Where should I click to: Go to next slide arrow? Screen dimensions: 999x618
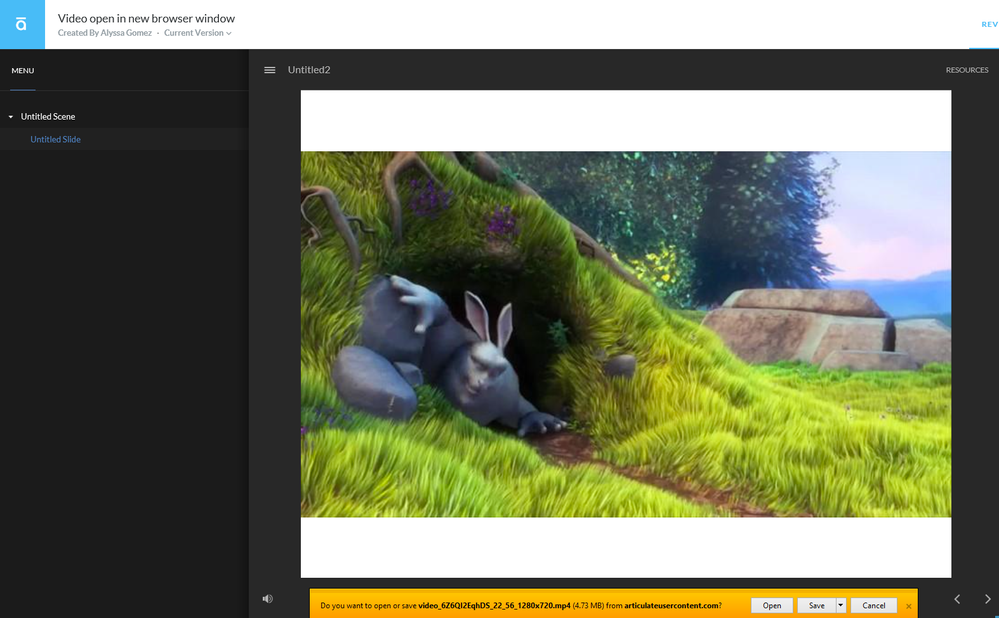point(988,599)
